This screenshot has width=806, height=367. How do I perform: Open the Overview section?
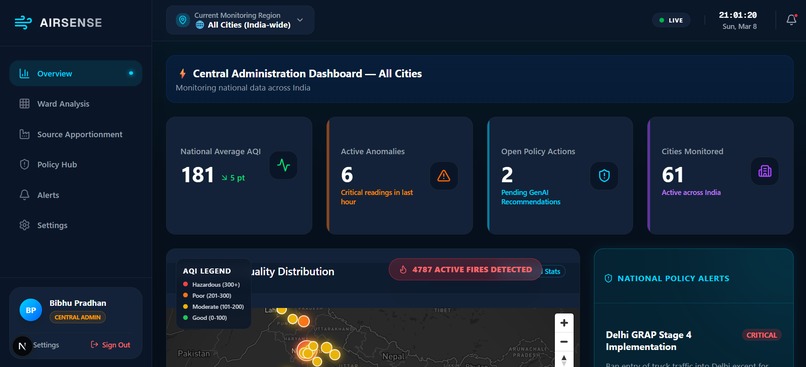click(x=76, y=74)
